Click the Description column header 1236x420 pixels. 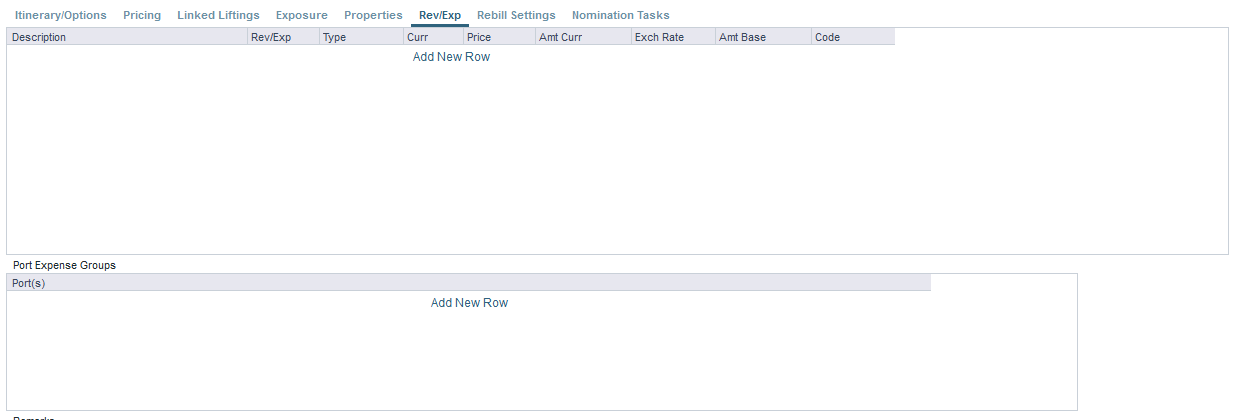(x=127, y=37)
